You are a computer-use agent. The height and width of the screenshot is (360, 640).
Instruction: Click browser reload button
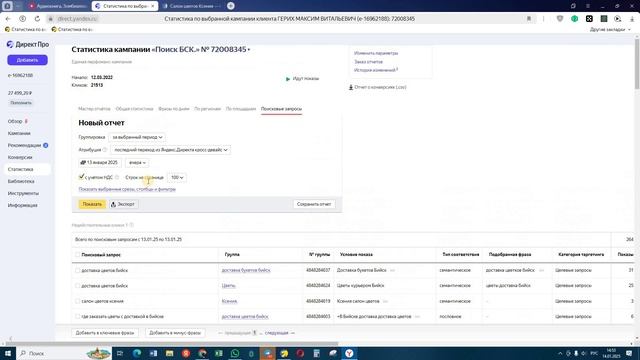(37, 19)
